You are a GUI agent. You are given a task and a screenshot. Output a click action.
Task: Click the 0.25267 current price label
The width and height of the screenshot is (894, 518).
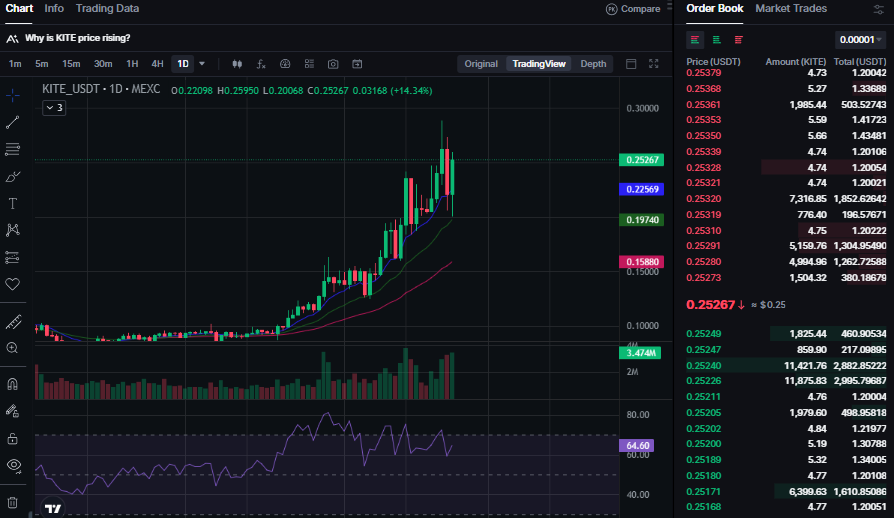tap(642, 160)
